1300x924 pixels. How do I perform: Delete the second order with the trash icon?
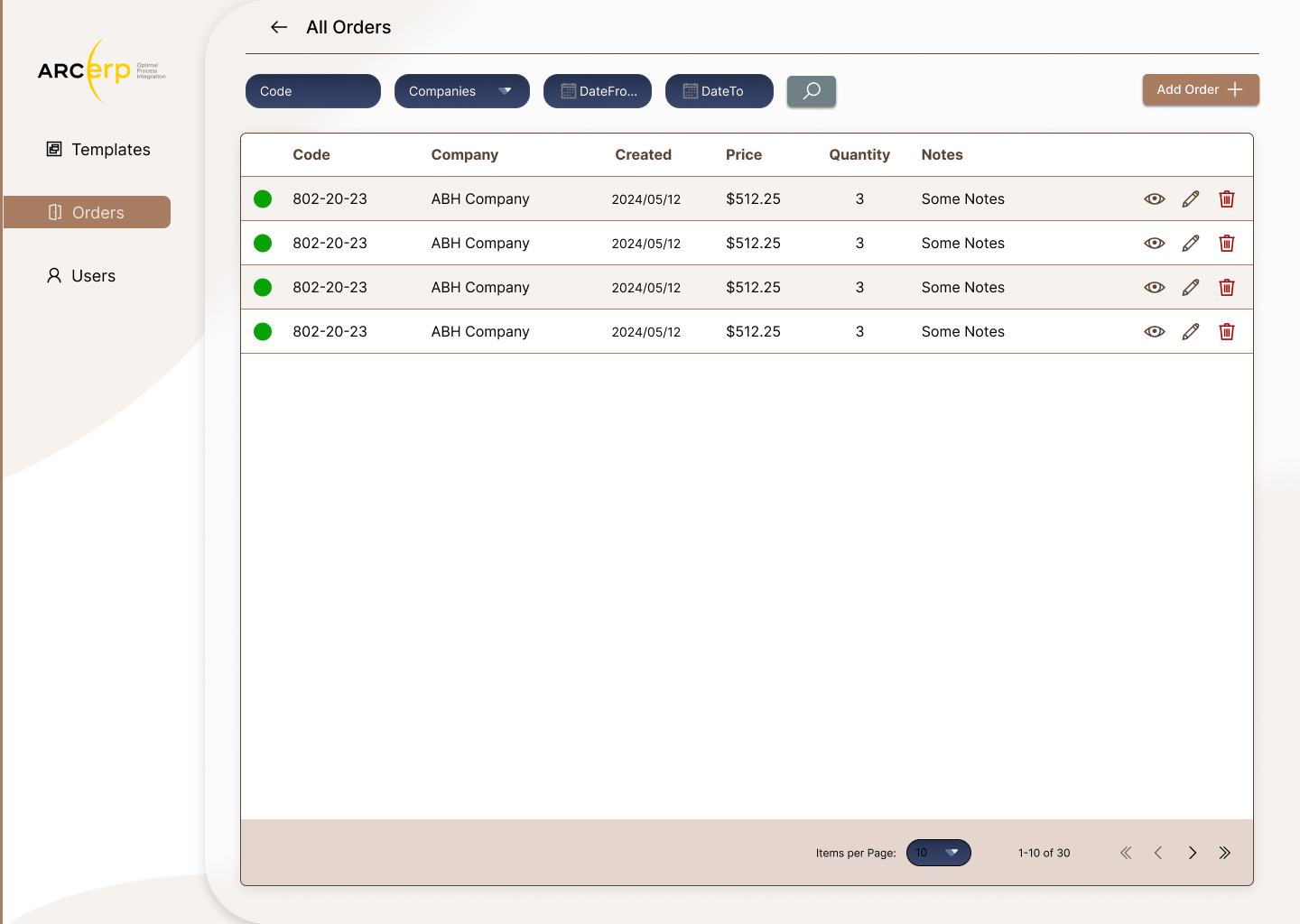tap(1227, 243)
